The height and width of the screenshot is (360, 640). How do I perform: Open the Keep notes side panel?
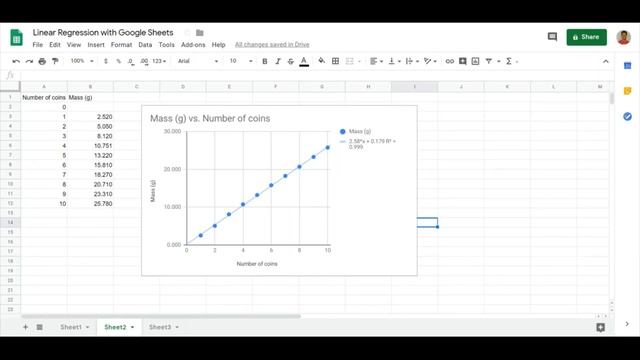627,91
